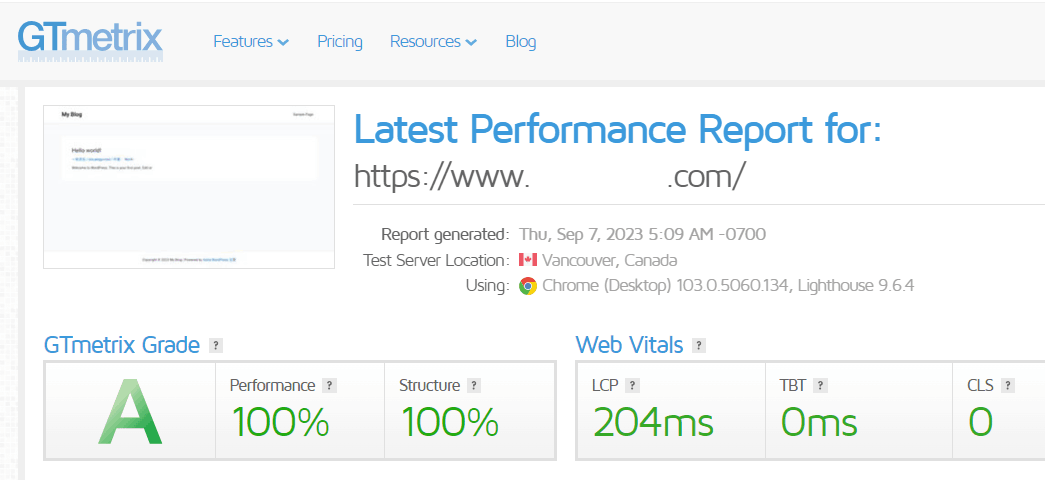Screen dimensions: 1045x480
Task: Expand the Resources dropdown menu
Action: tap(433, 42)
